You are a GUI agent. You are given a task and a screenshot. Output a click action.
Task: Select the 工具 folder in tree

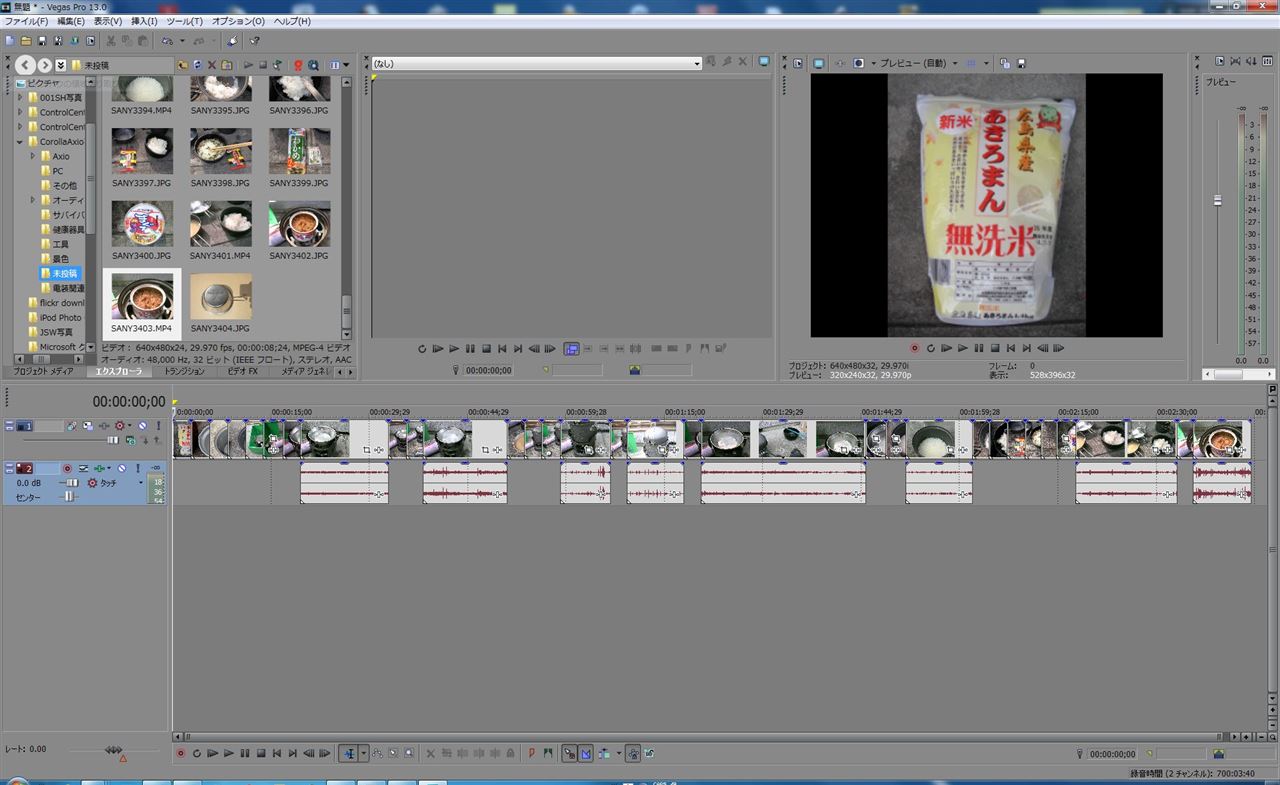61,244
